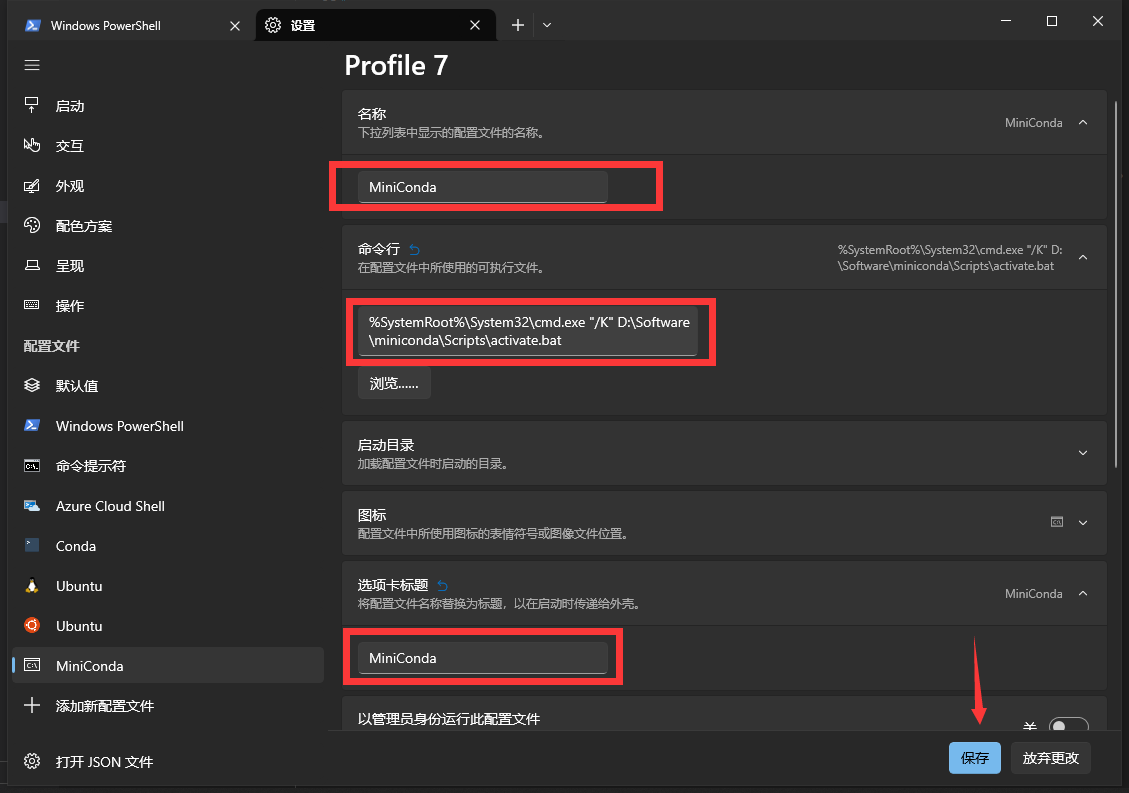
Task: Click the command line path text field
Action: click(x=528, y=331)
